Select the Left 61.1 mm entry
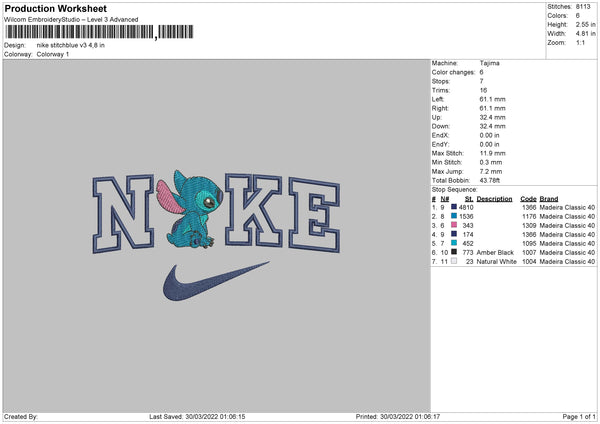 (x=469, y=99)
